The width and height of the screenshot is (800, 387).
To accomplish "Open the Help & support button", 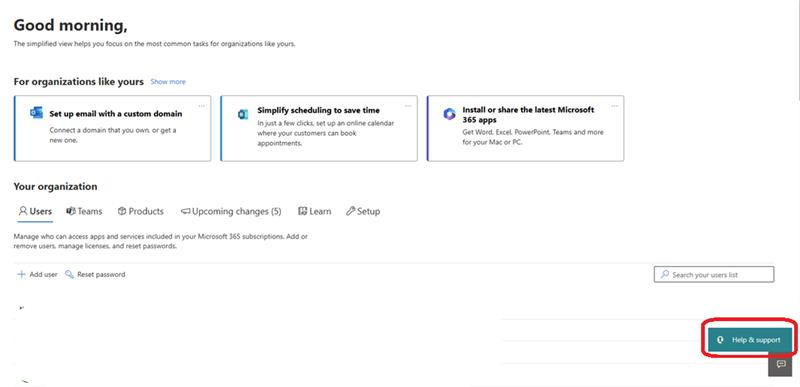I will click(x=750, y=340).
